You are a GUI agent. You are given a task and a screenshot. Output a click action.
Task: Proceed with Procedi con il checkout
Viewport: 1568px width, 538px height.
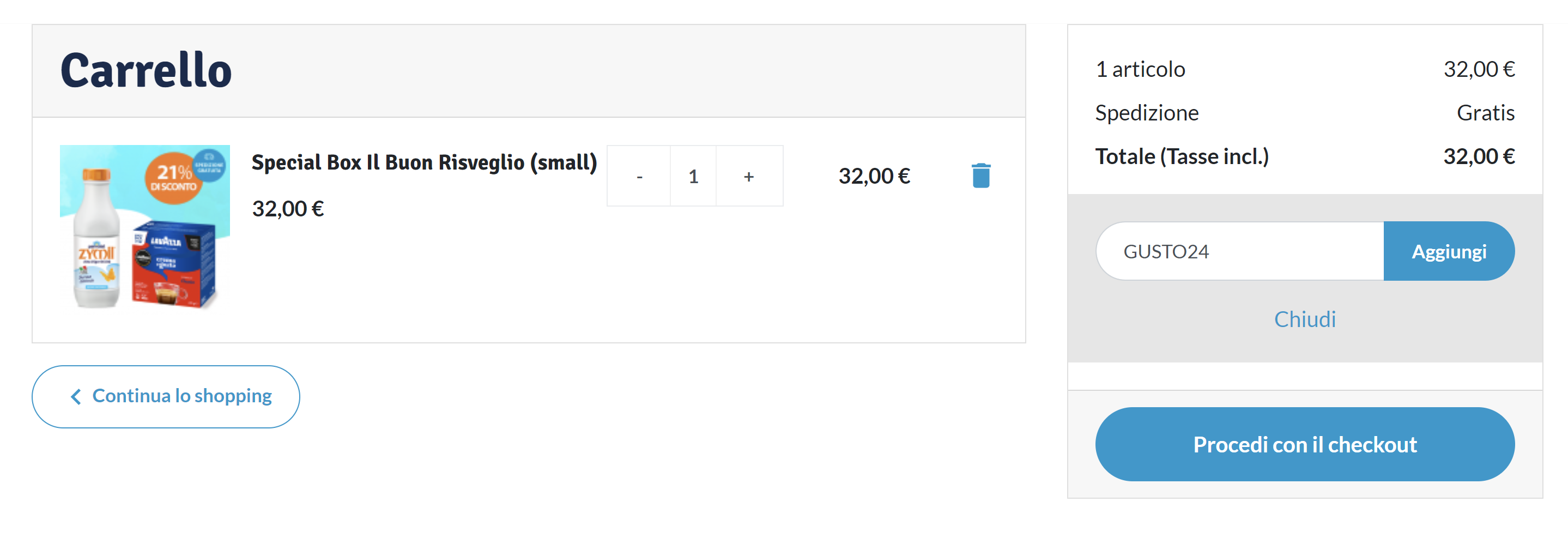tap(1304, 444)
